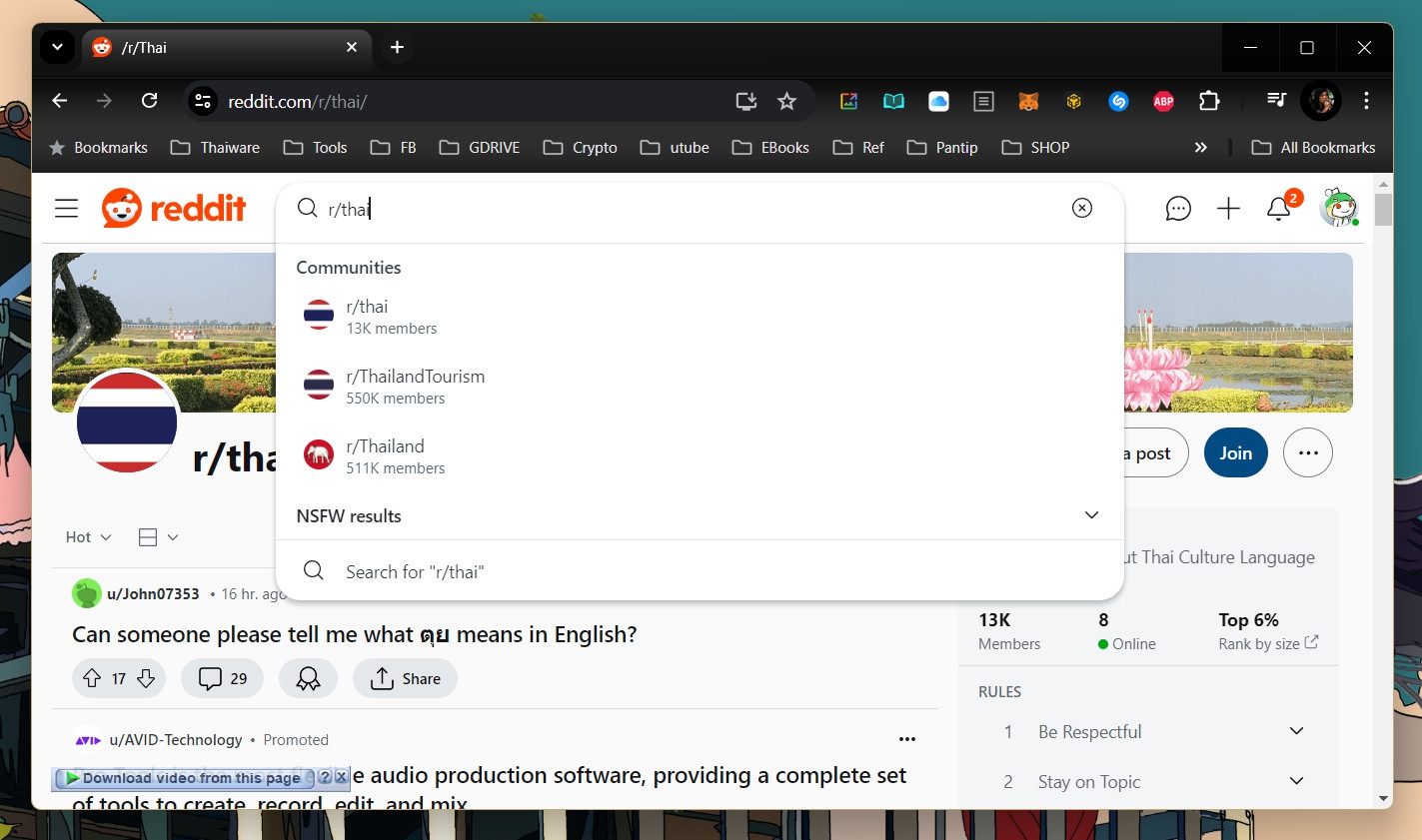Open the MetaMask fox extension
The width and height of the screenshot is (1422, 840).
point(1028,101)
